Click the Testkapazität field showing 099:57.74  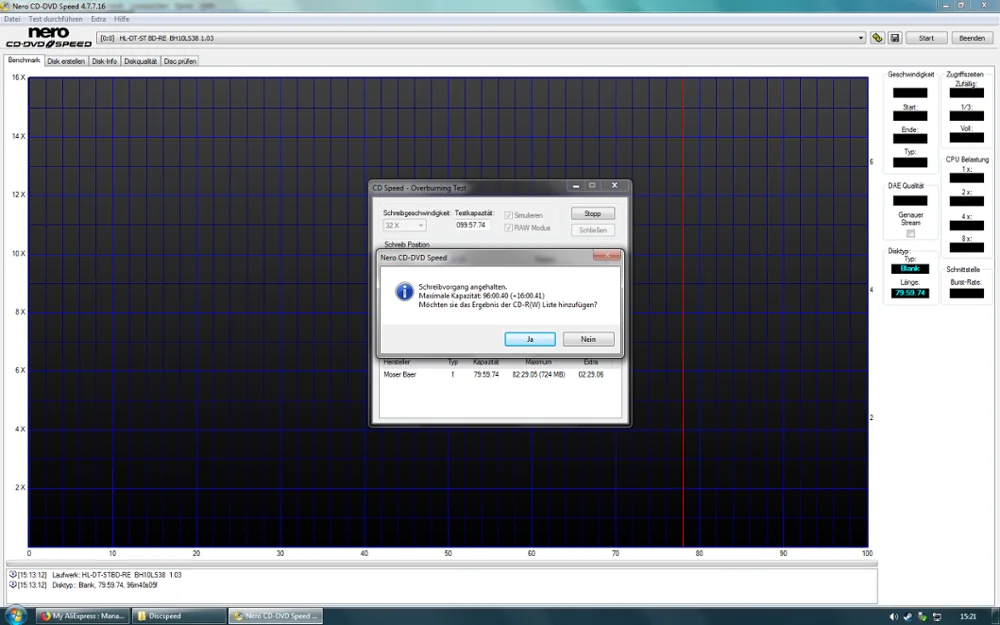click(x=471, y=225)
